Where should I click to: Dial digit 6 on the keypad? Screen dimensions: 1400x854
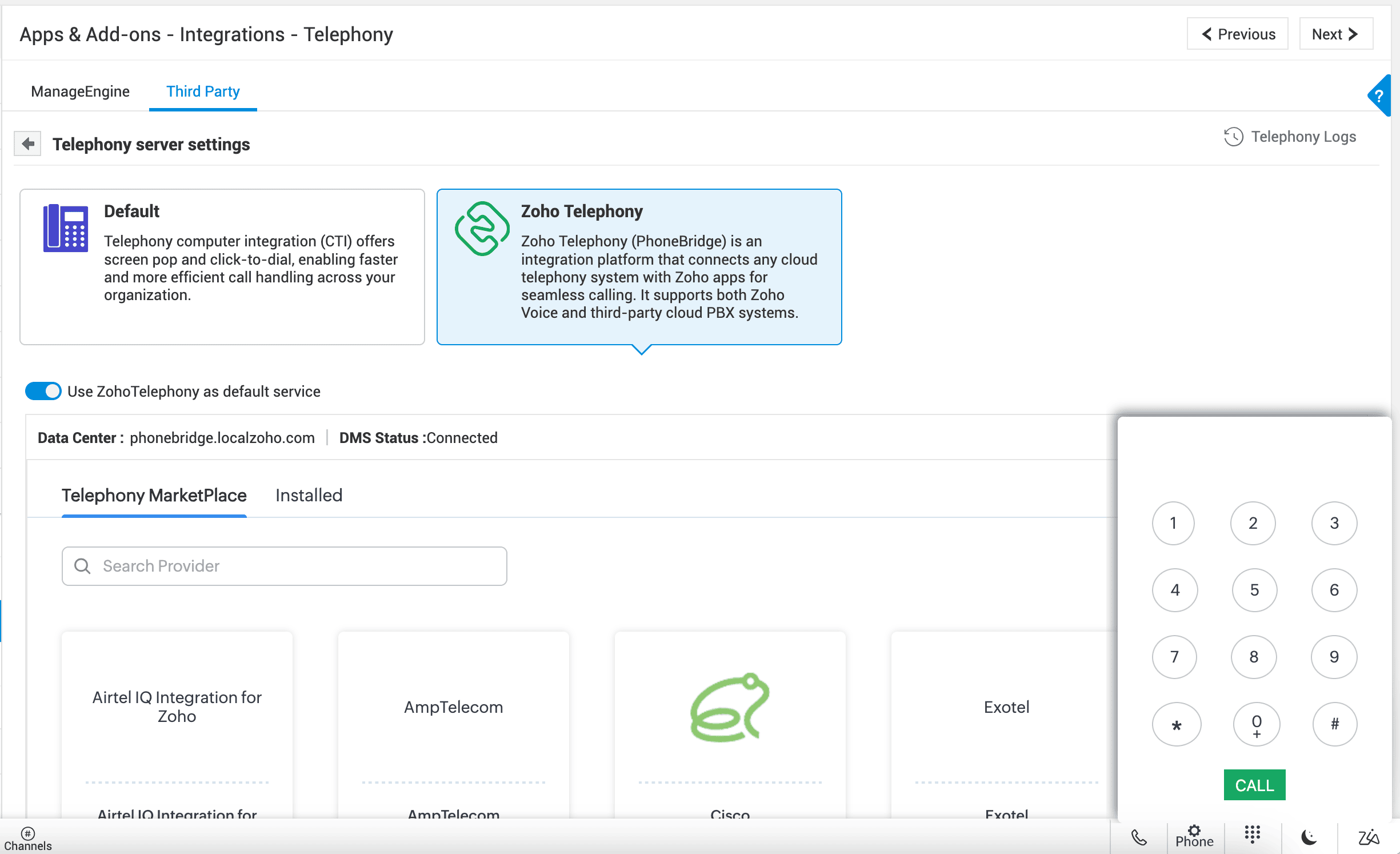[1334, 590]
